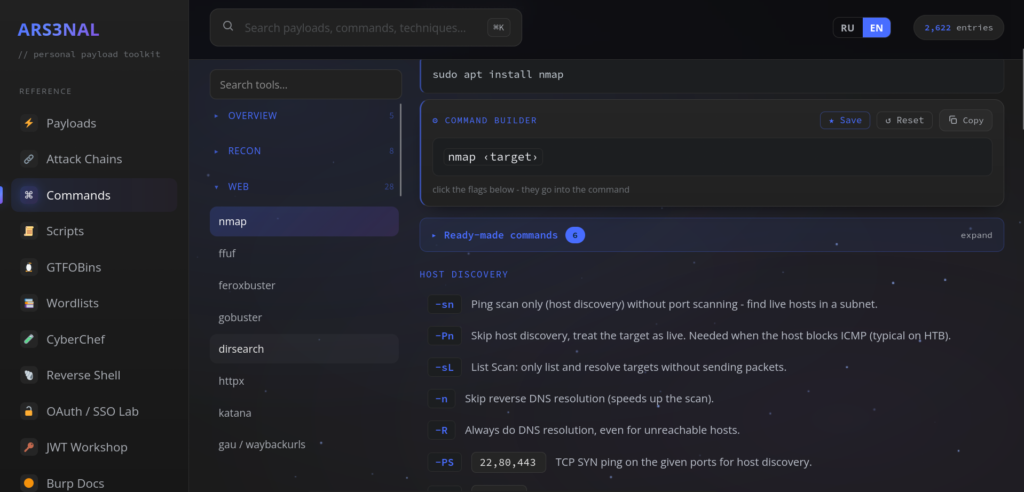Open the Burp Docs orange icon
1024x492 pixels.
pyautogui.click(x=29, y=484)
